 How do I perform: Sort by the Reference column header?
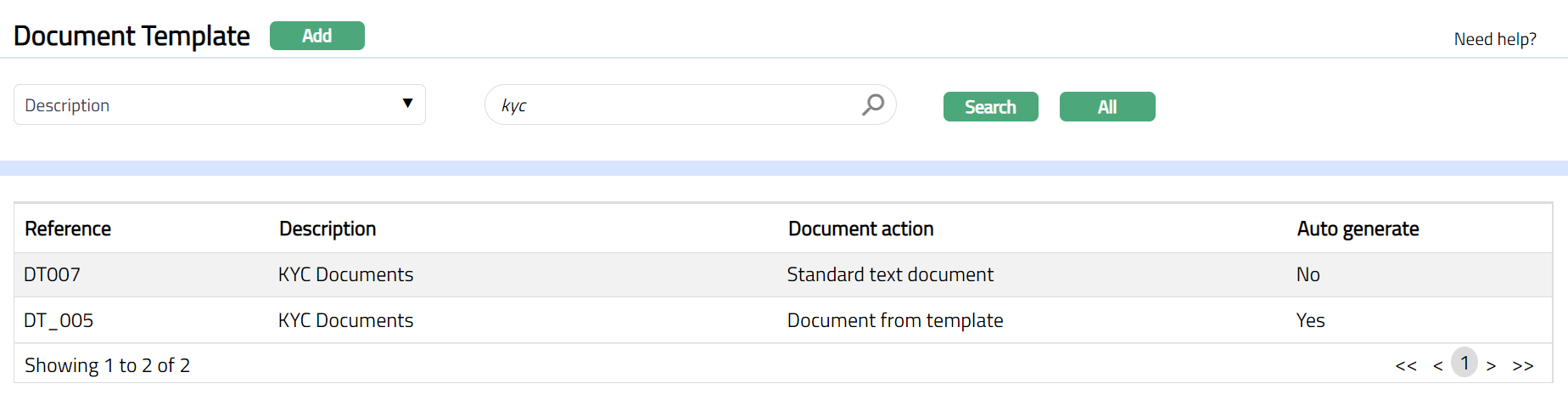68,229
